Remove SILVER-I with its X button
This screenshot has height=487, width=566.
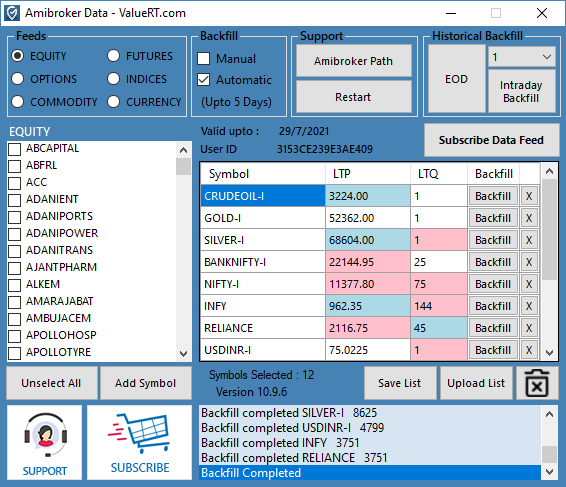(x=529, y=240)
